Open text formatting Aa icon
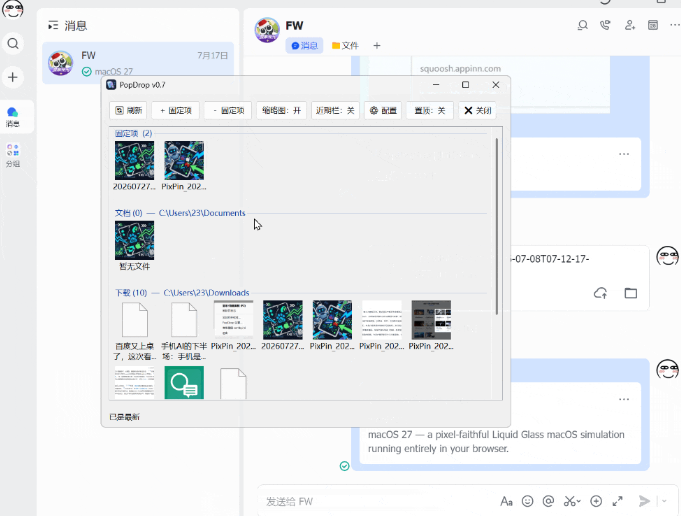The height and width of the screenshot is (516, 681). [x=506, y=501]
